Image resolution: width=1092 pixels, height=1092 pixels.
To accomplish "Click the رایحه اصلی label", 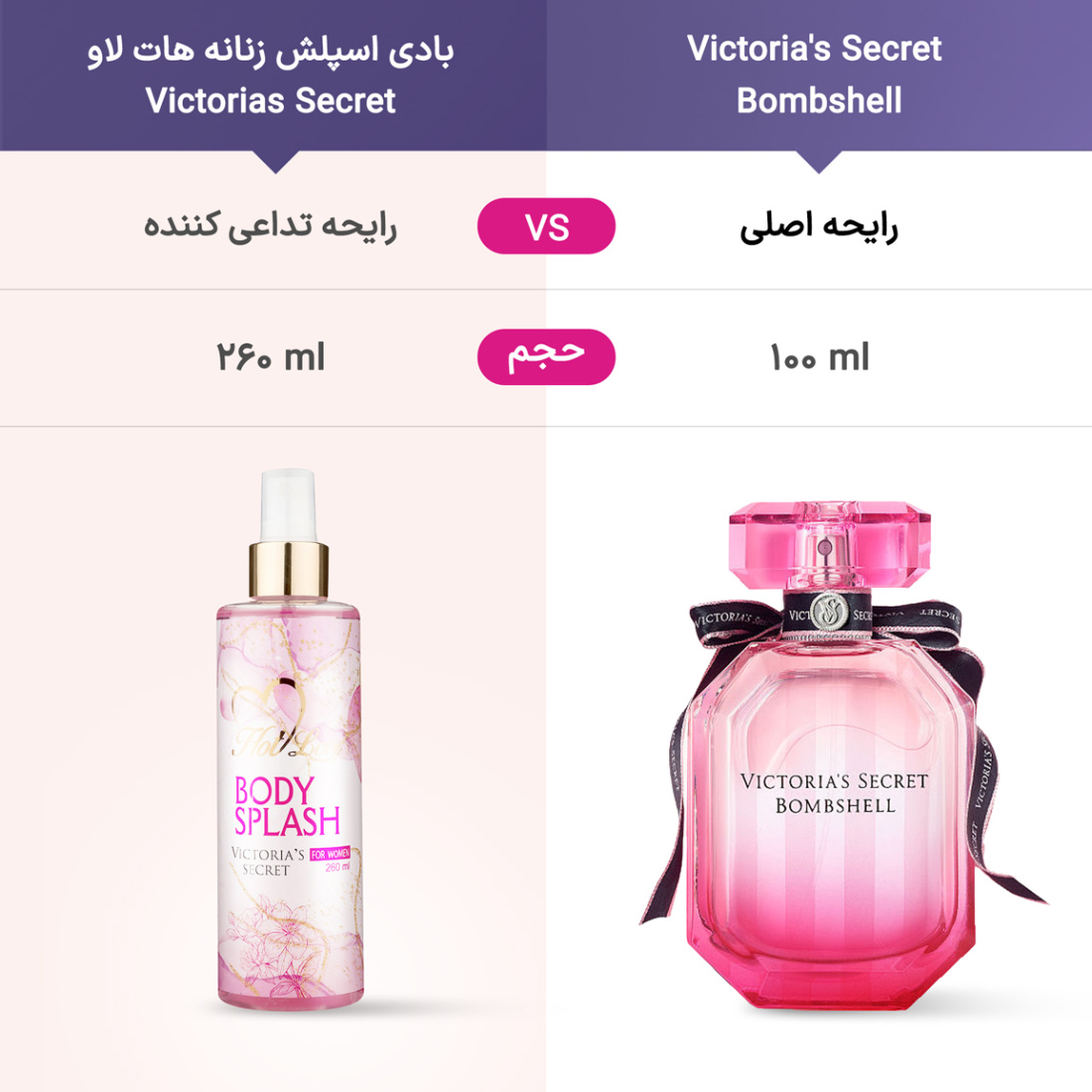I will (819, 227).
